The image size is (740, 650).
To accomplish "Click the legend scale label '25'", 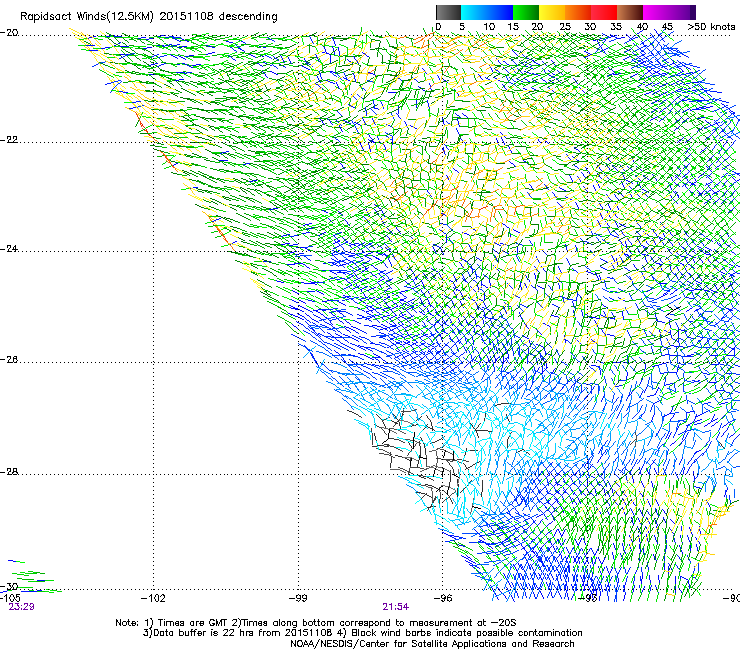I will click(565, 27).
